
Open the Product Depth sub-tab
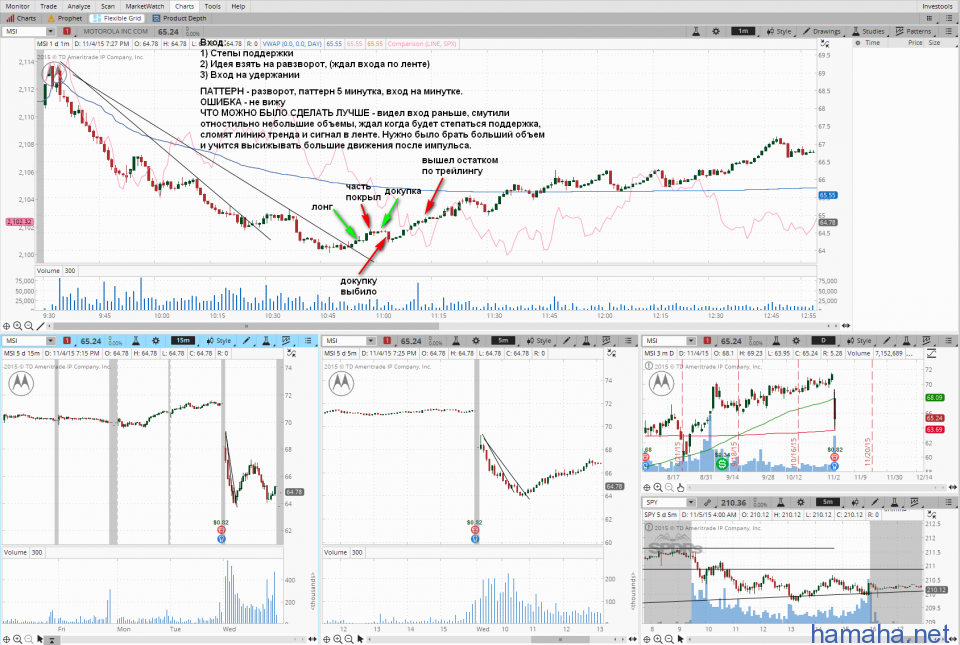(x=179, y=18)
